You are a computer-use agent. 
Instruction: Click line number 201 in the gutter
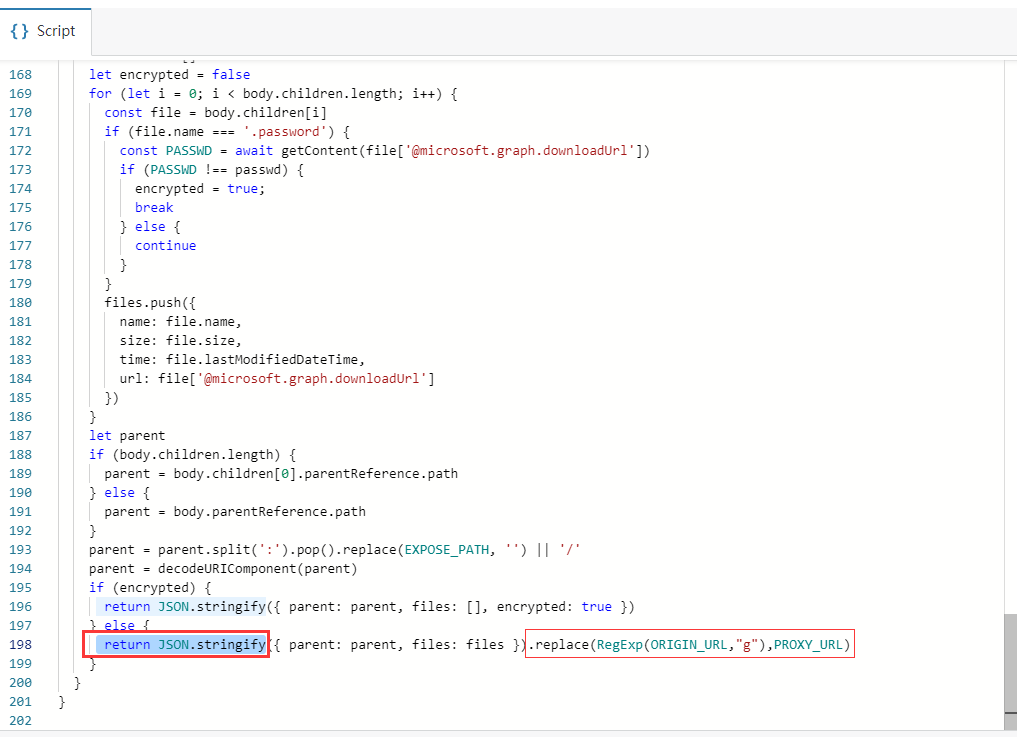19,702
